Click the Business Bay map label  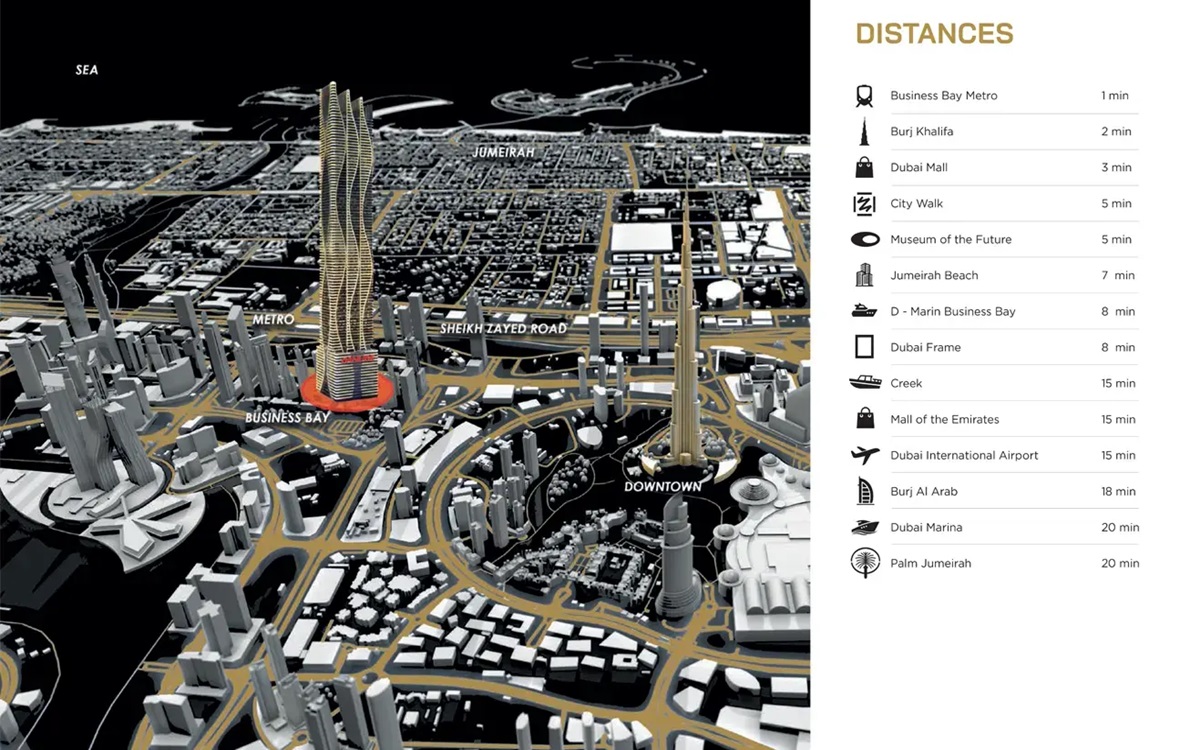click(287, 417)
